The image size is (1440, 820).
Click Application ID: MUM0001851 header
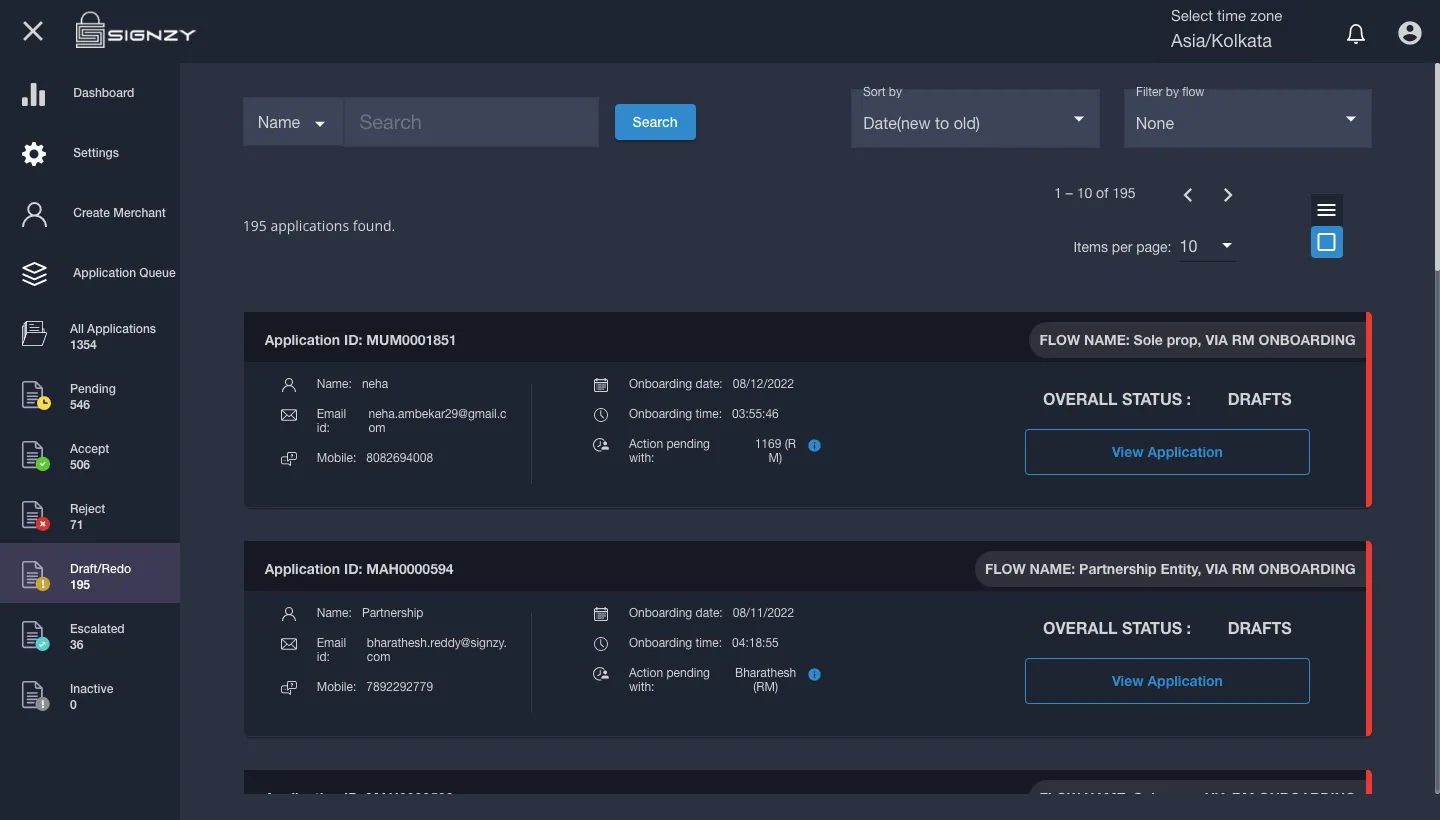pos(360,340)
